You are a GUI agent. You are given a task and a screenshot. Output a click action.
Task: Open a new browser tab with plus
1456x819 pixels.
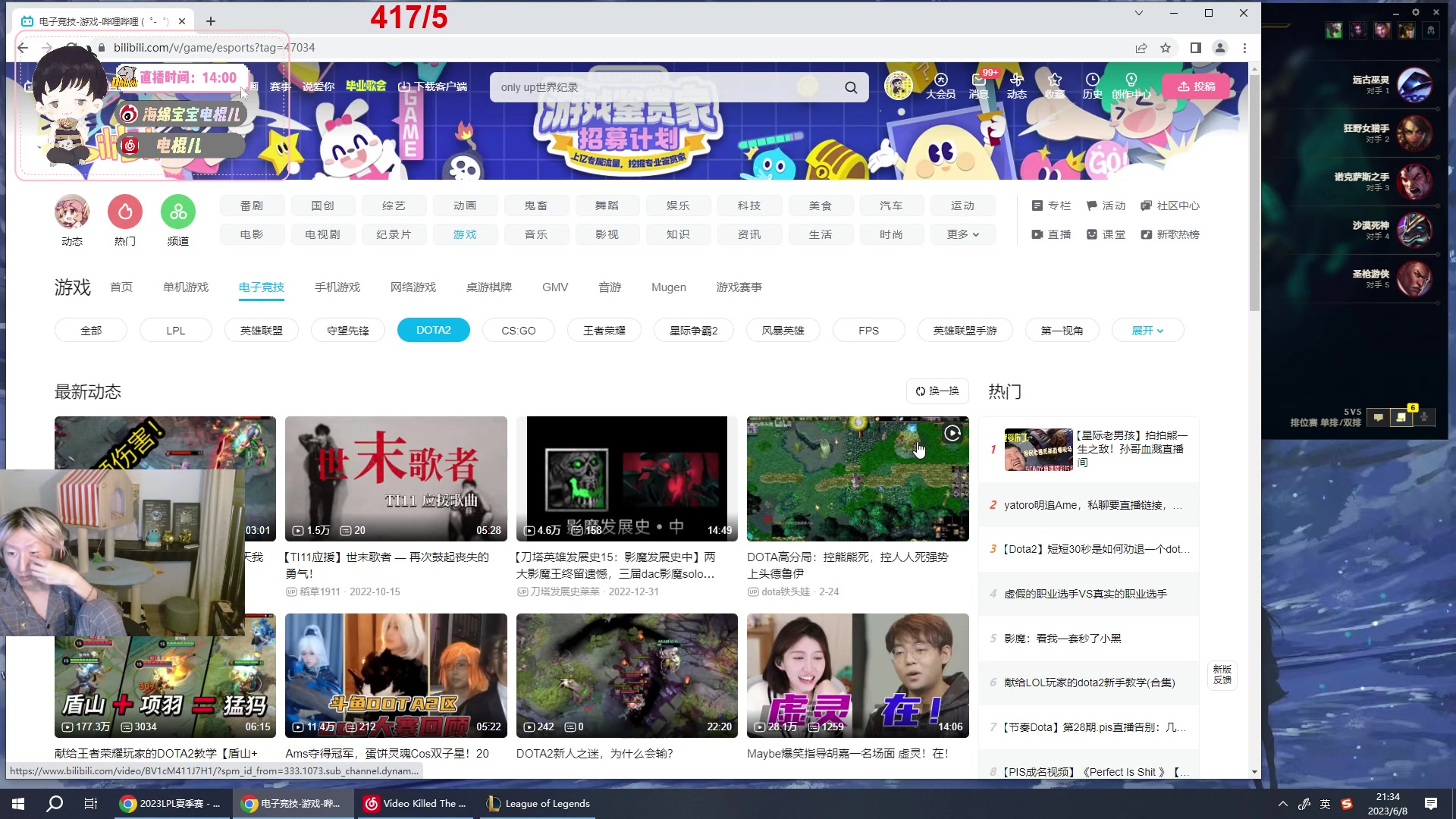(211, 21)
